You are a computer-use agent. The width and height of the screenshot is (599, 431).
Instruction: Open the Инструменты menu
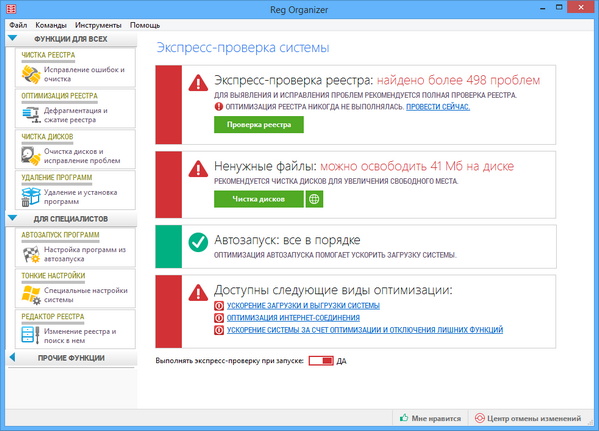tap(98, 25)
